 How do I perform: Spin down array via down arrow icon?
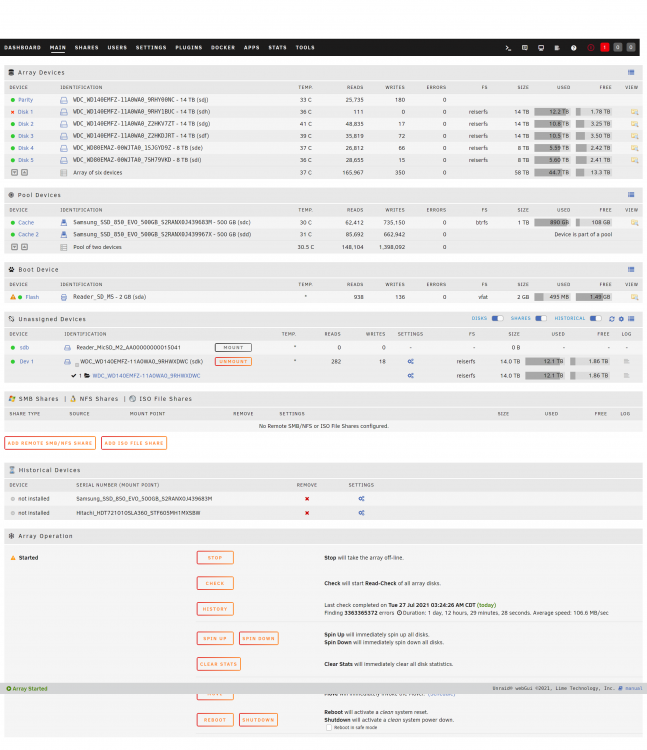[x=14, y=172]
